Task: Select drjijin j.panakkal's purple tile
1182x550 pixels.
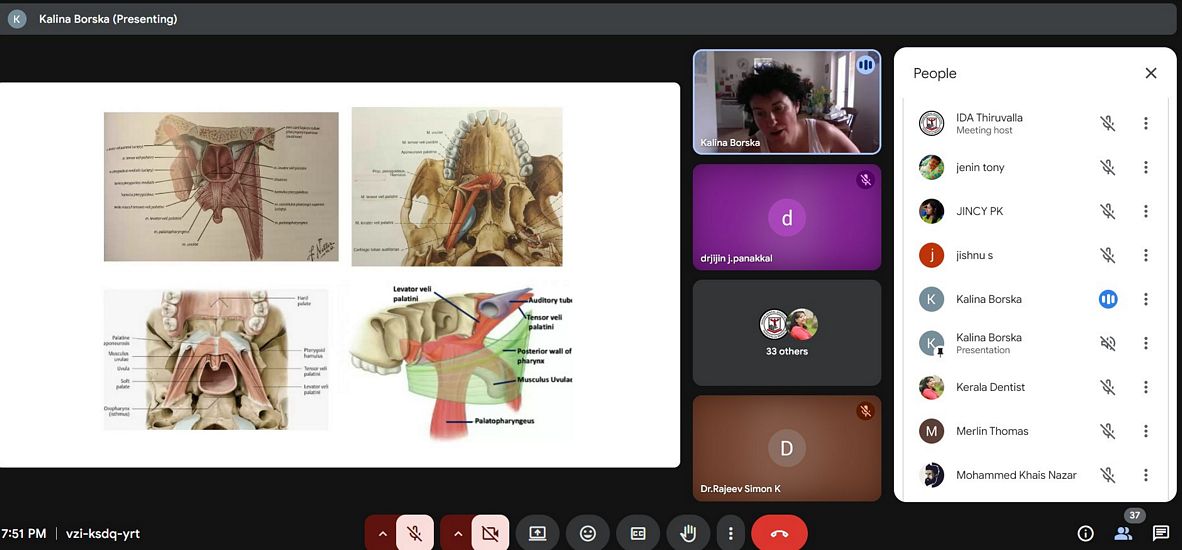Action: pyautogui.click(x=786, y=217)
